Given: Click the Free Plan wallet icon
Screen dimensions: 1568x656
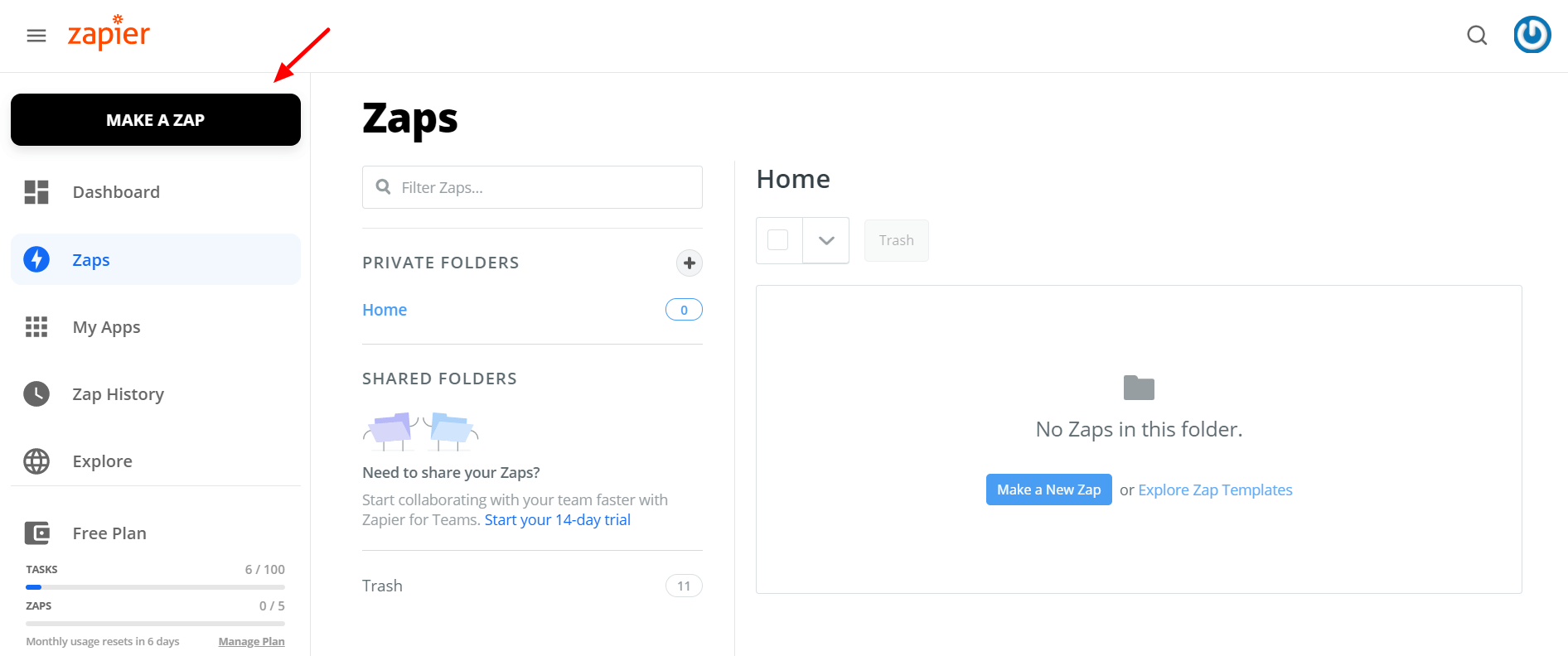Looking at the screenshot, I should point(36,533).
